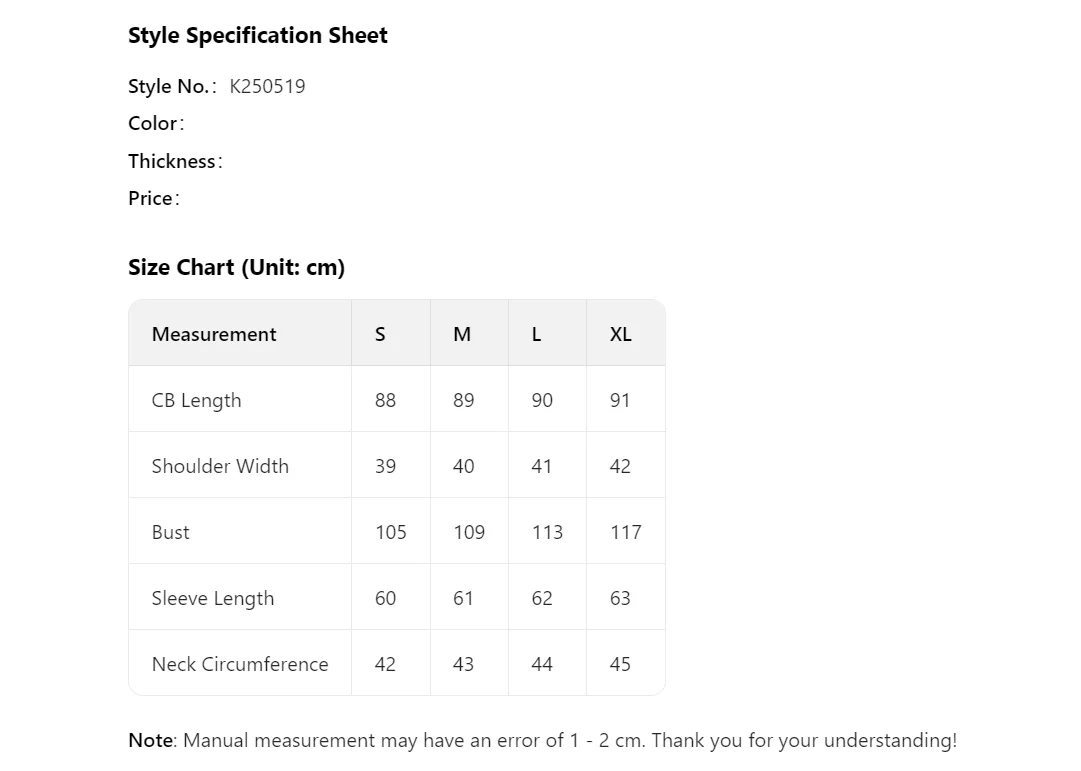Click the style number K250519
1081x771 pixels.
tap(267, 87)
